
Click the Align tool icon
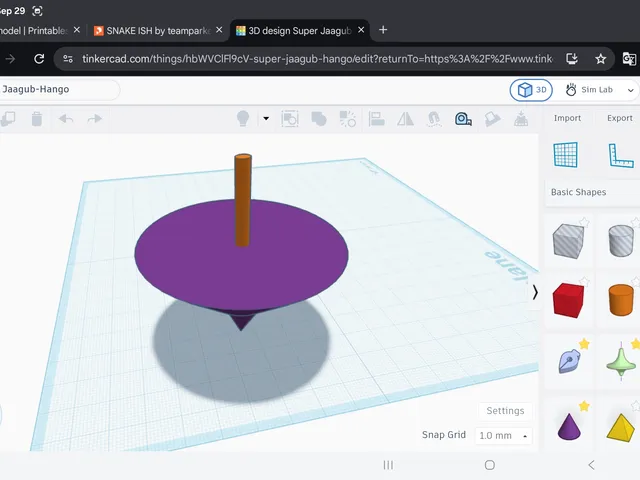pos(376,119)
